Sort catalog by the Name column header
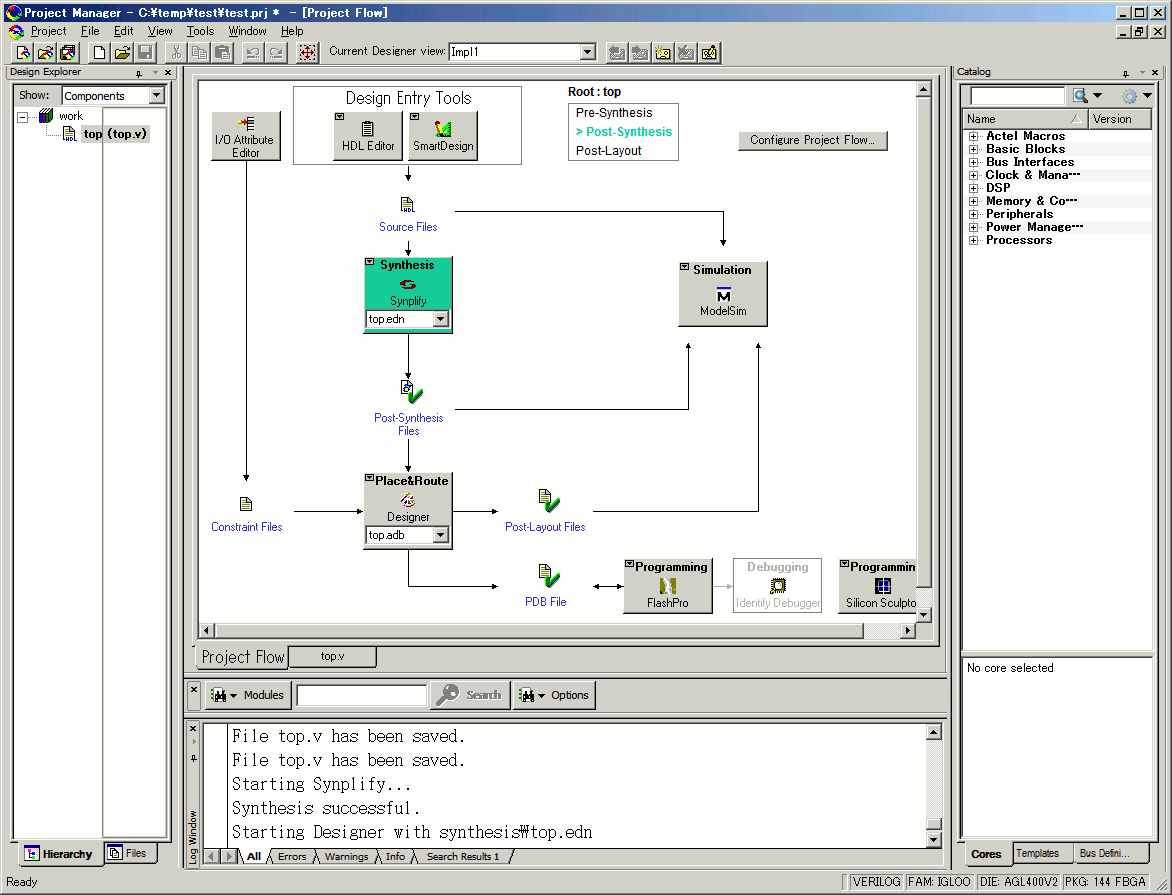 [1024, 119]
